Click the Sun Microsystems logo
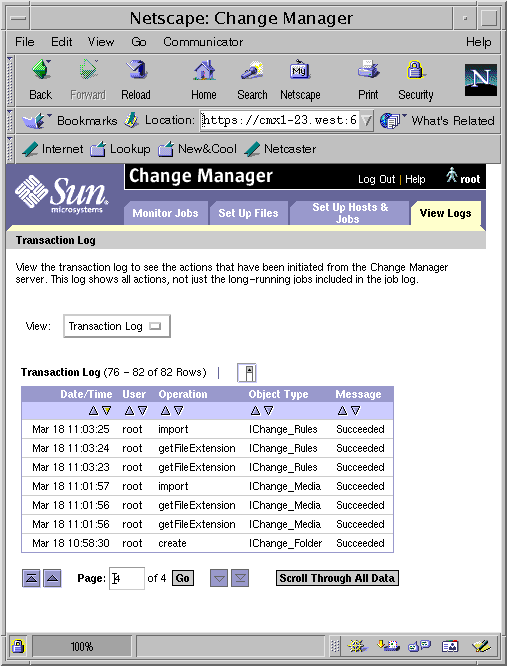Screen dimensions: 507x666 [62, 195]
